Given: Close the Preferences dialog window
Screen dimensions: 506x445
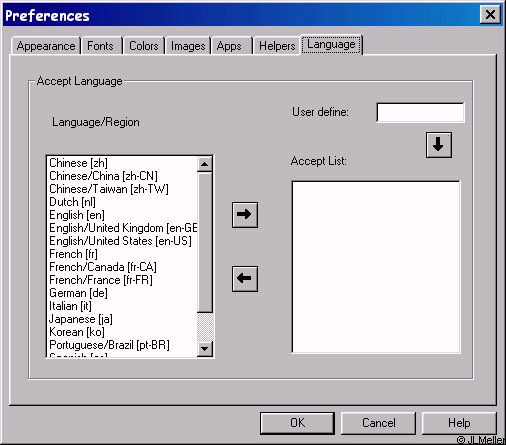Looking at the screenshot, I should [490, 15].
